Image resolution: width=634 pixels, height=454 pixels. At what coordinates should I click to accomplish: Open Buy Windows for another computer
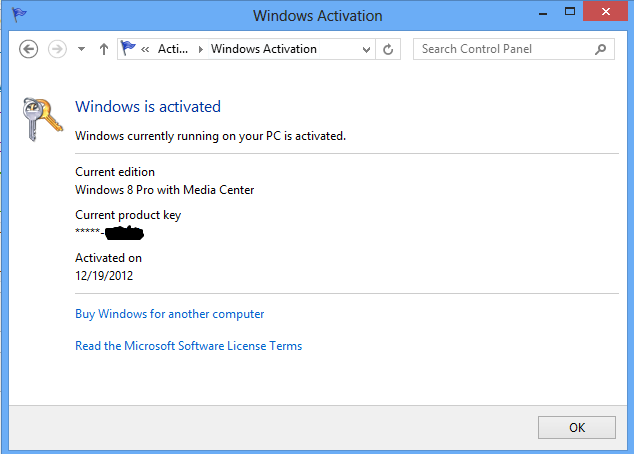click(170, 314)
